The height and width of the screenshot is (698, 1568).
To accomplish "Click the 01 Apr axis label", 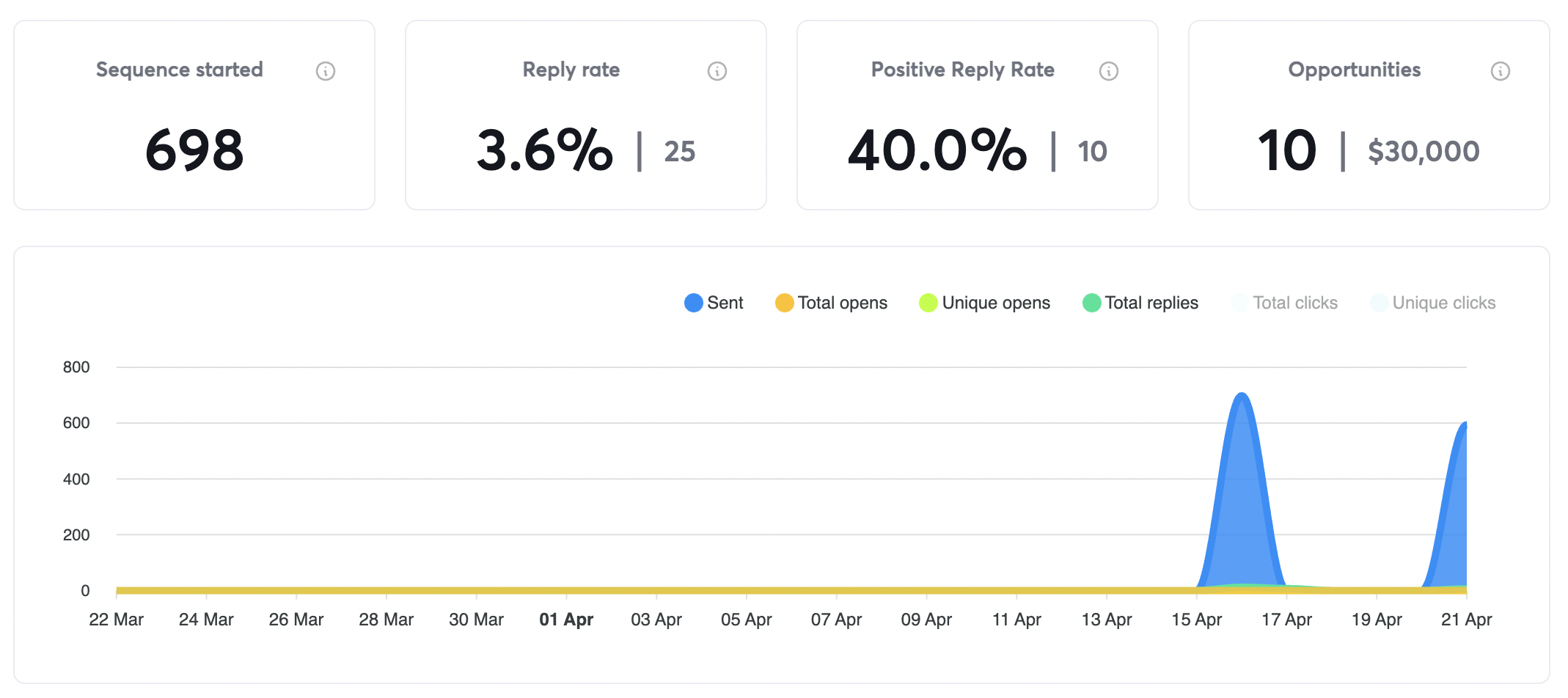I will tap(565, 619).
